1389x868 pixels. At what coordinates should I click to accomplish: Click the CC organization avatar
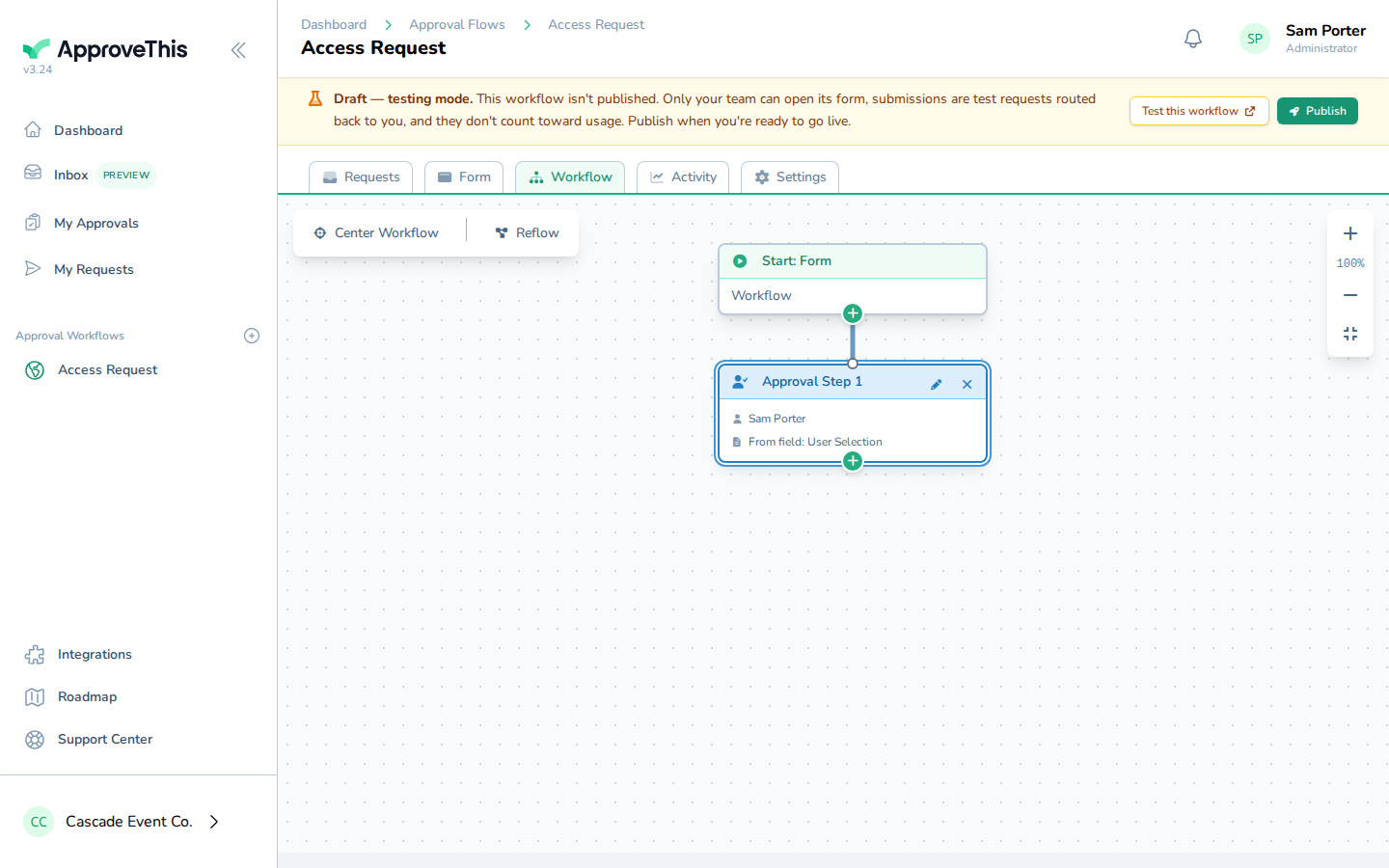pos(39,822)
